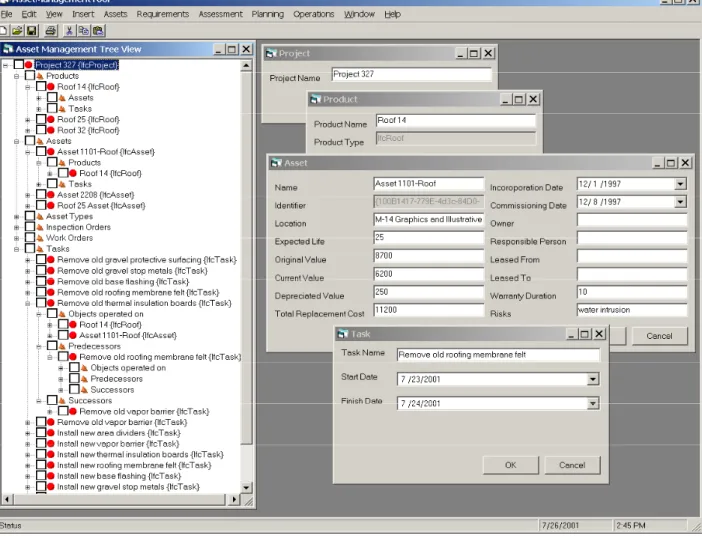Click the Cut scissors toolbar icon
The height and width of the screenshot is (536, 702).
[x=69, y=30]
